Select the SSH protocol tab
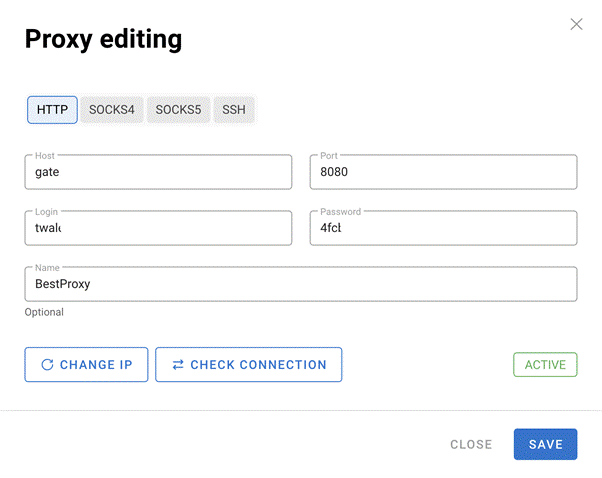 pyautogui.click(x=234, y=110)
